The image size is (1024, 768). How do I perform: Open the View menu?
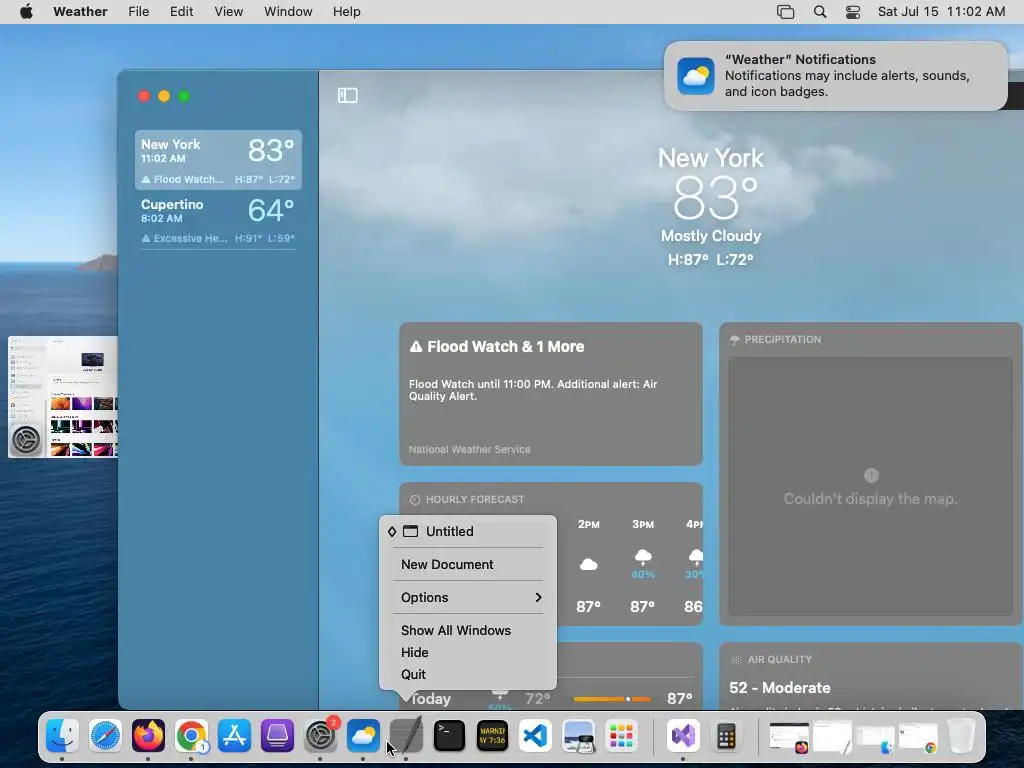tap(229, 12)
